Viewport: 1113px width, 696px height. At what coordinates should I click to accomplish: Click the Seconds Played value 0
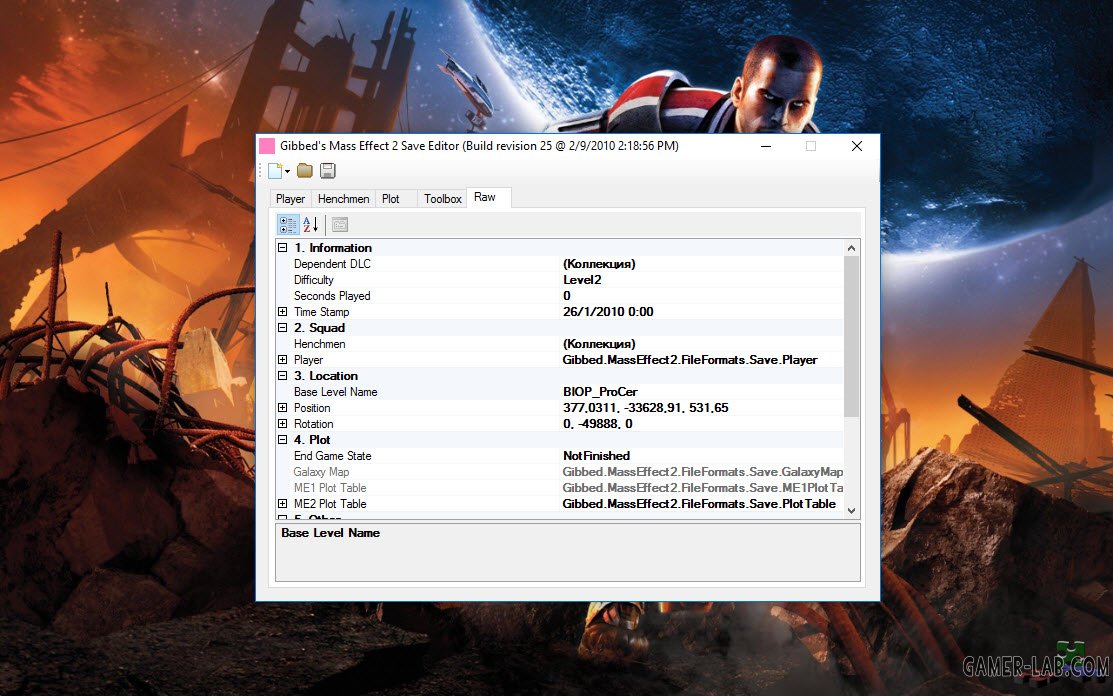(x=566, y=296)
